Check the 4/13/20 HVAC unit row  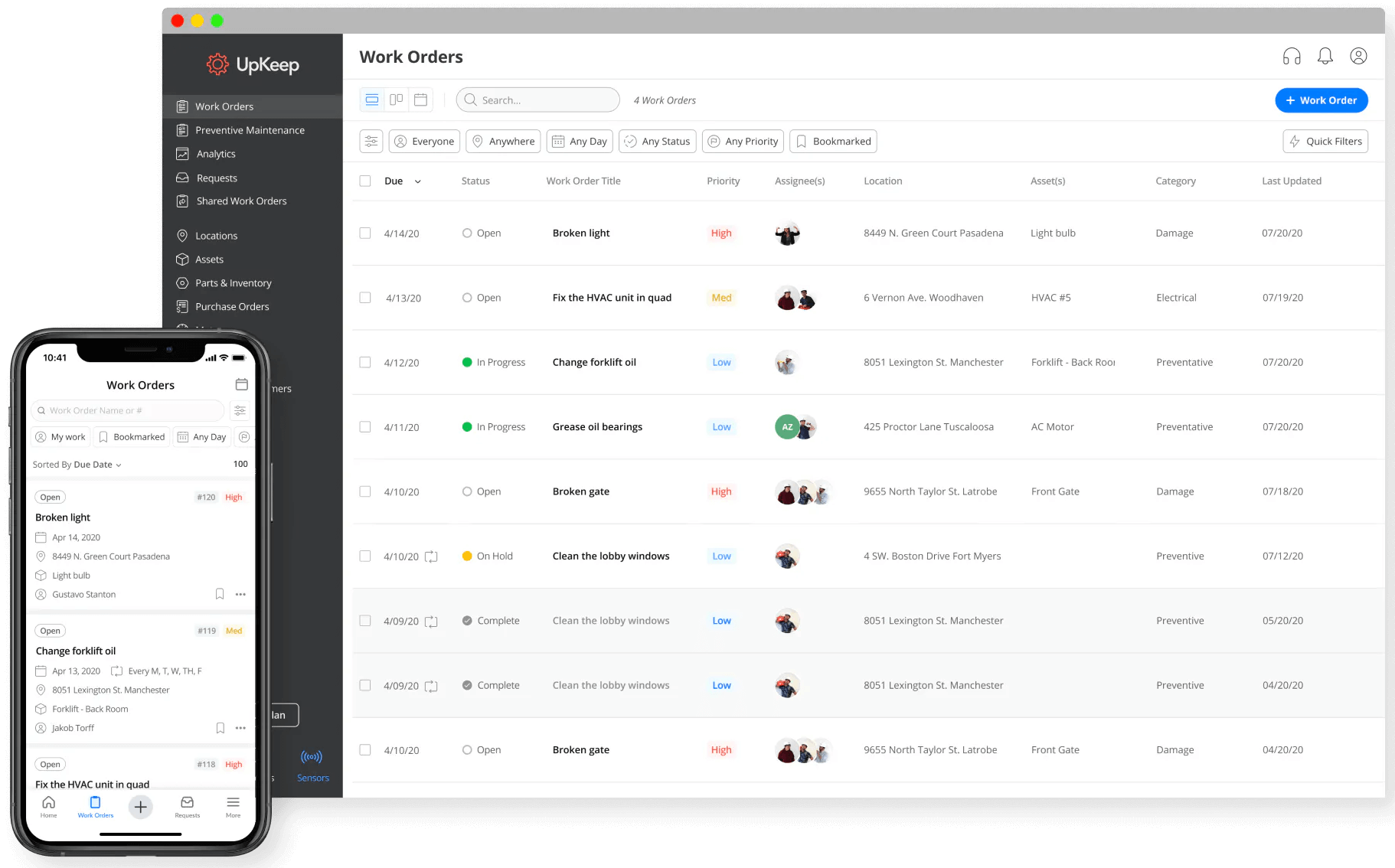click(365, 297)
